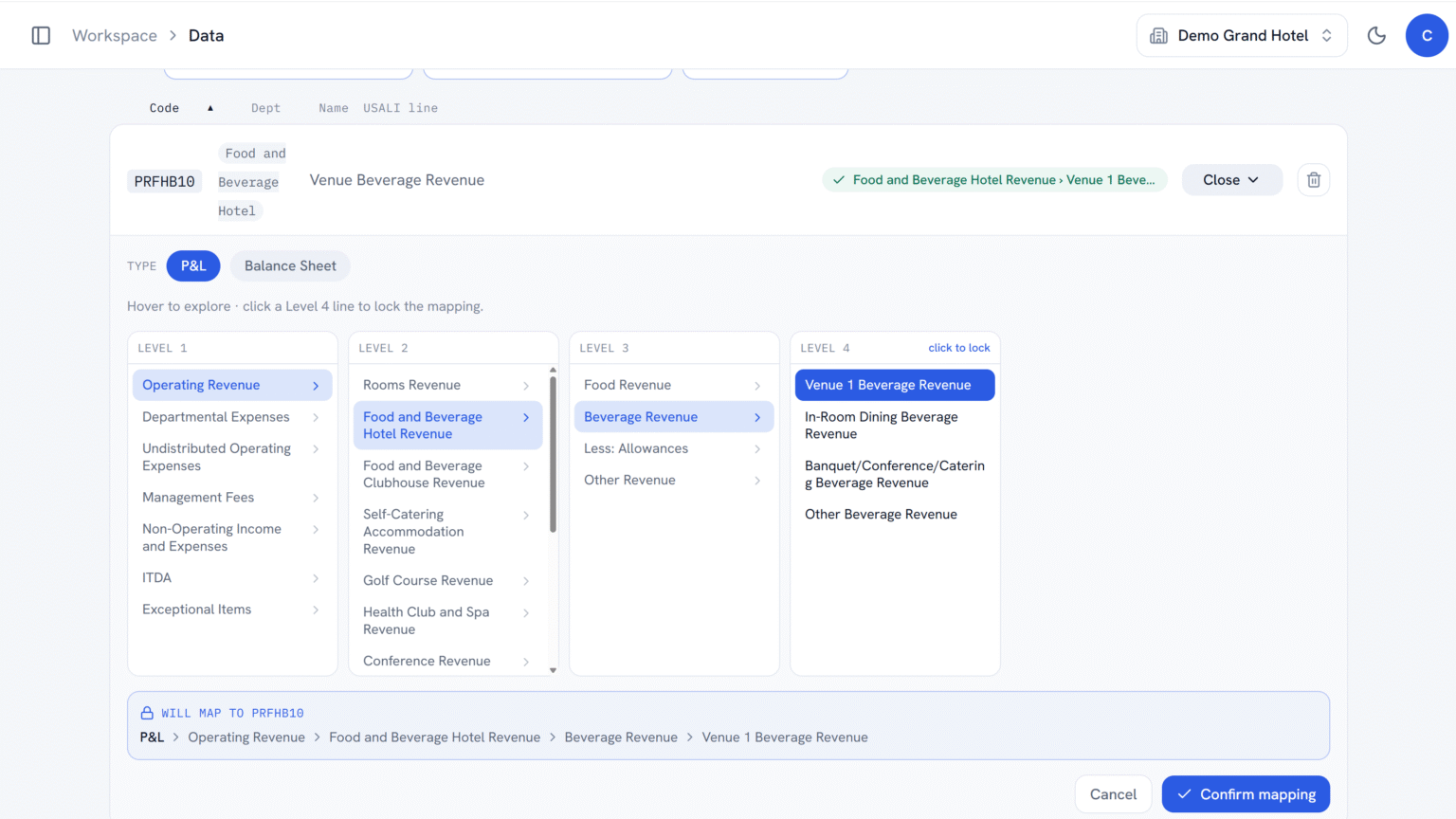Expand Departmental Expenses
This screenshot has width=1456, height=819.
(232, 417)
